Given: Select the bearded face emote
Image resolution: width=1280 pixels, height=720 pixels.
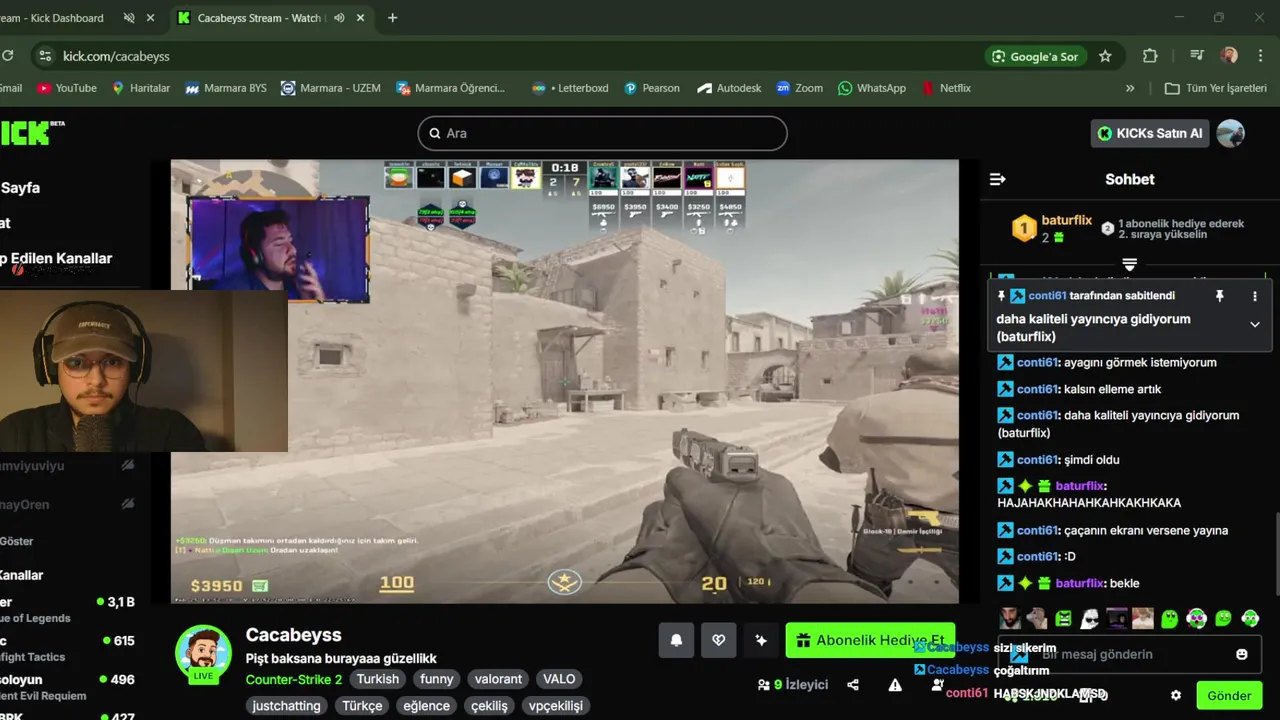Looking at the screenshot, I should 1010,618.
